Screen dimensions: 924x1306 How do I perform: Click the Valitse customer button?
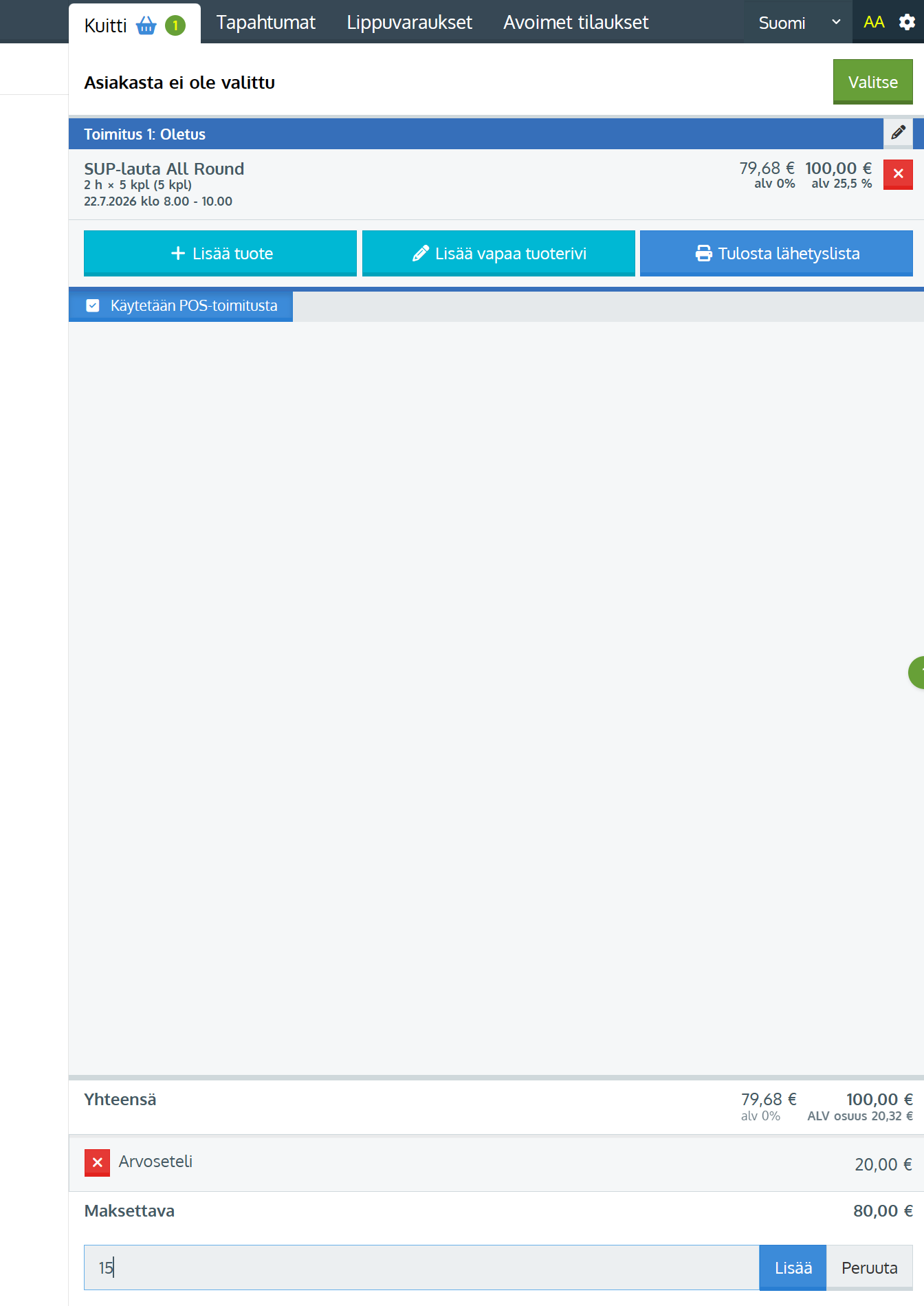click(x=872, y=82)
